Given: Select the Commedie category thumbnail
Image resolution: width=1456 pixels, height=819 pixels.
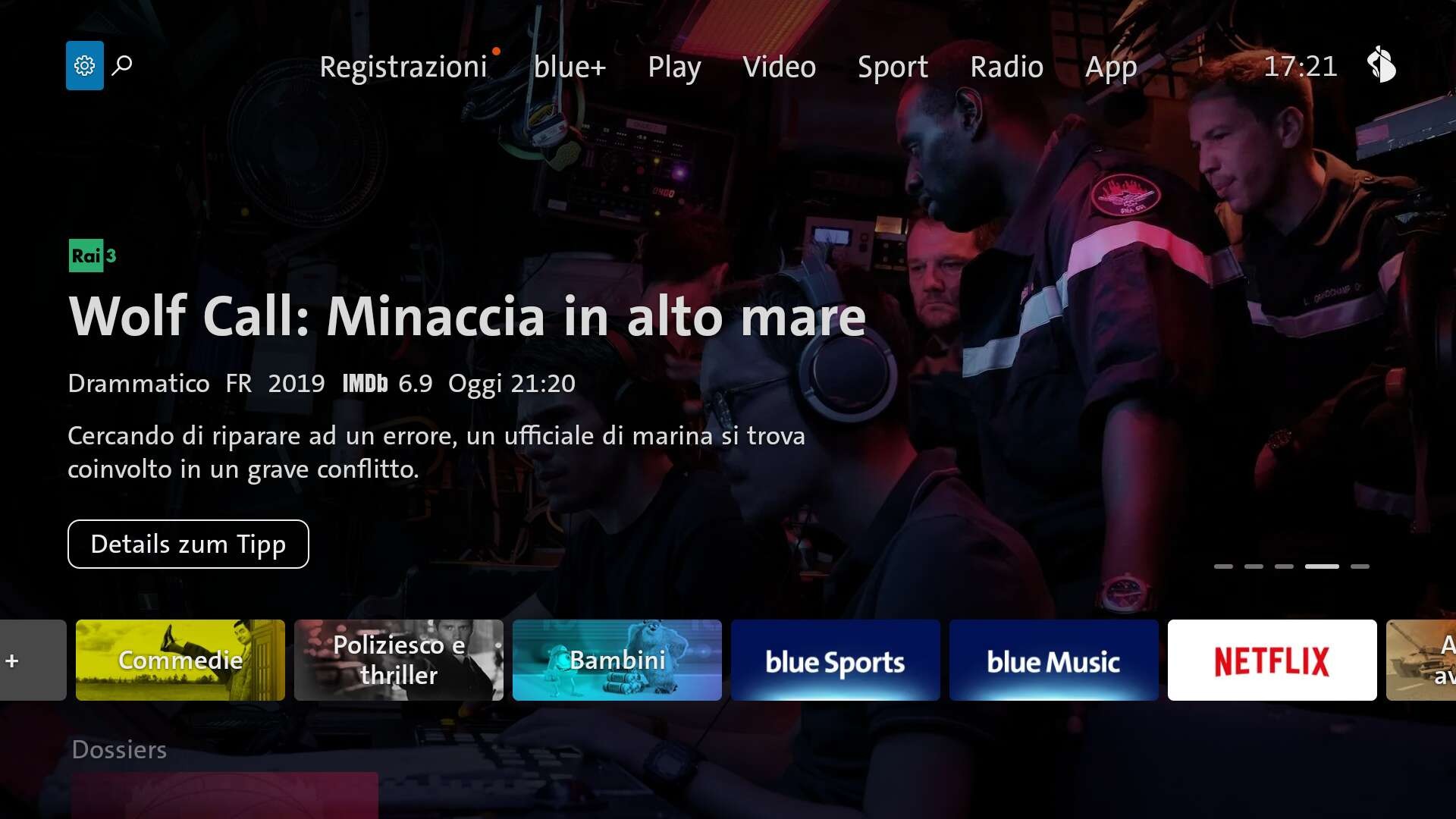Looking at the screenshot, I should point(180,660).
